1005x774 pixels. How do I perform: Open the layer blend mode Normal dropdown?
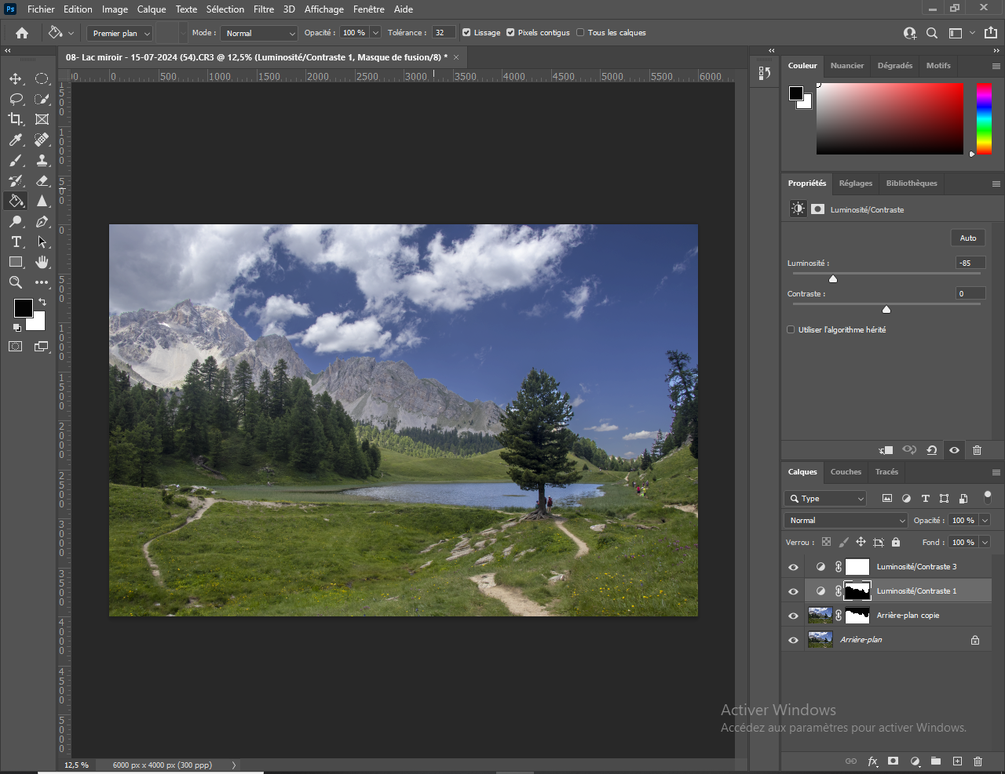pyautogui.click(x=847, y=520)
